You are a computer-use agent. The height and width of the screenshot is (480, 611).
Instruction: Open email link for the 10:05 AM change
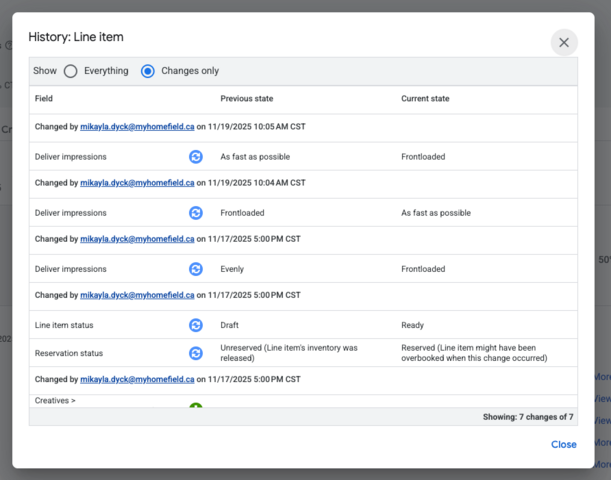[137, 127]
